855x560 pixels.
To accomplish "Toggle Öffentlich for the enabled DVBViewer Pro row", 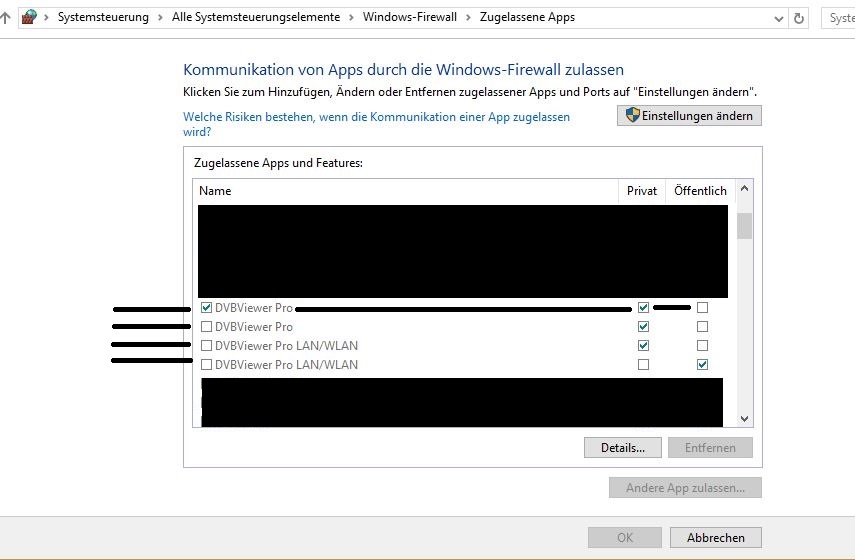I will pos(702,308).
